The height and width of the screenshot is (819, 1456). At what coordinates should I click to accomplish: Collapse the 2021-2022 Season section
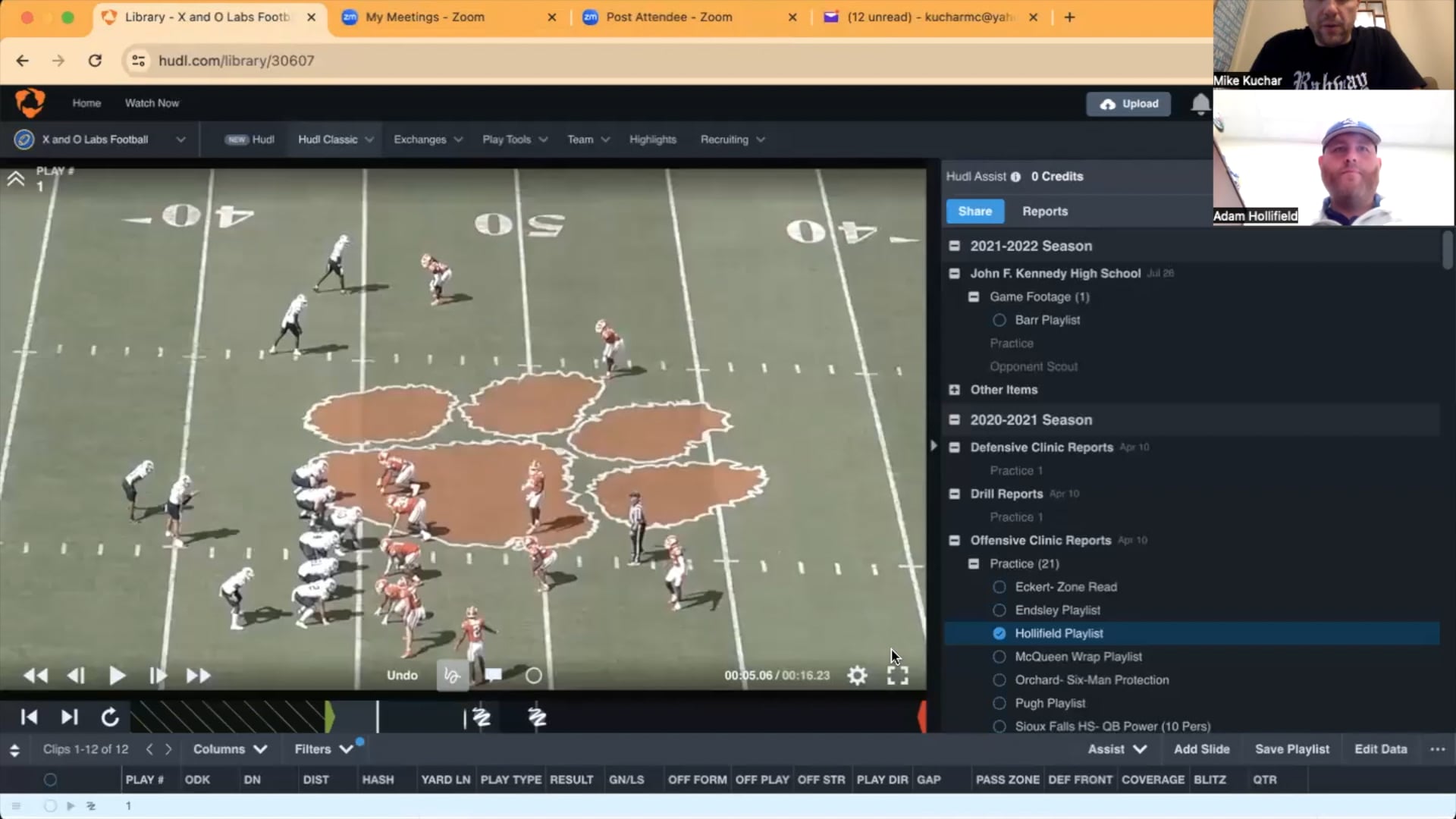[x=954, y=246]
